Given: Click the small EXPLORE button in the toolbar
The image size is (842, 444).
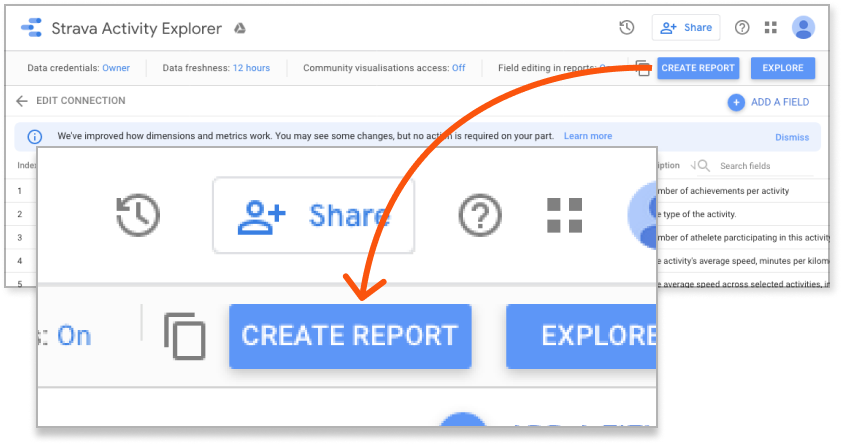Looking at the screenshot, I should (783, 68).
